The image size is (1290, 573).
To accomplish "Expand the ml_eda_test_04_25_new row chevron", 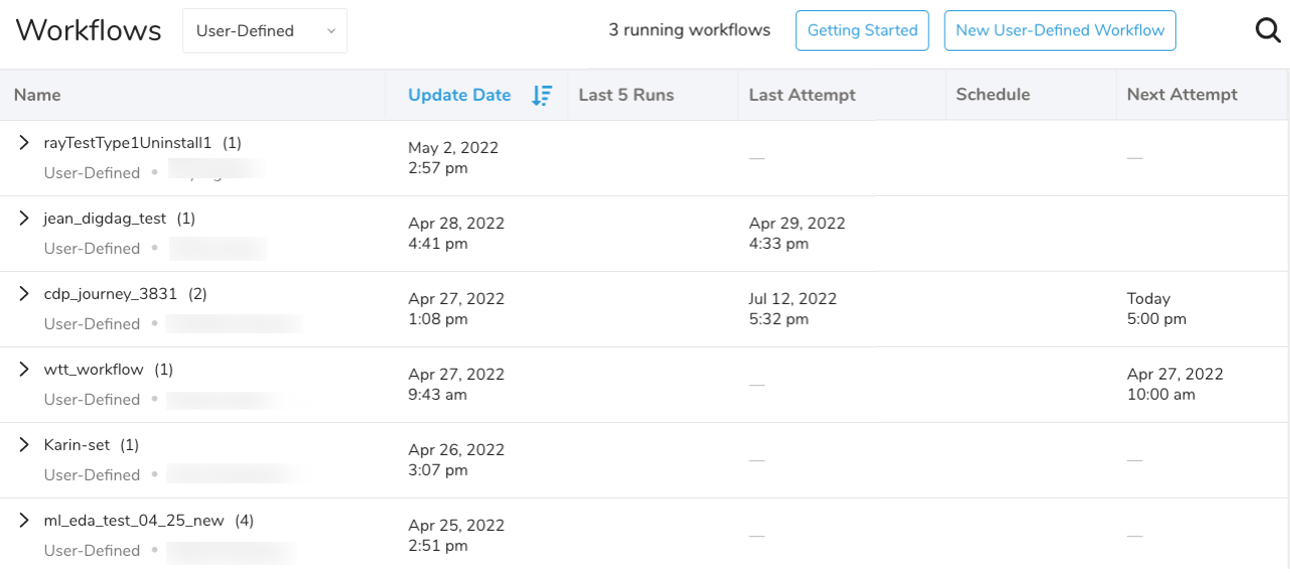I will coord(25,520).
